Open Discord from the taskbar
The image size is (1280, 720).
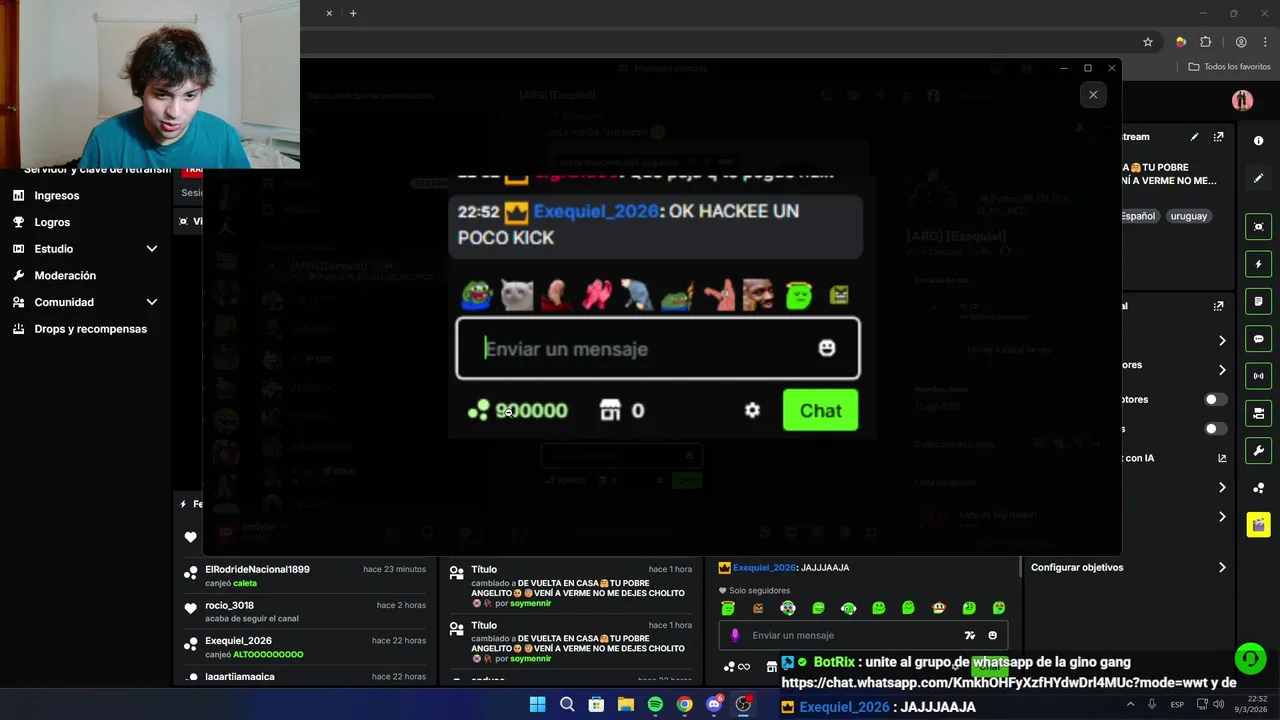[x=714, y=704]
